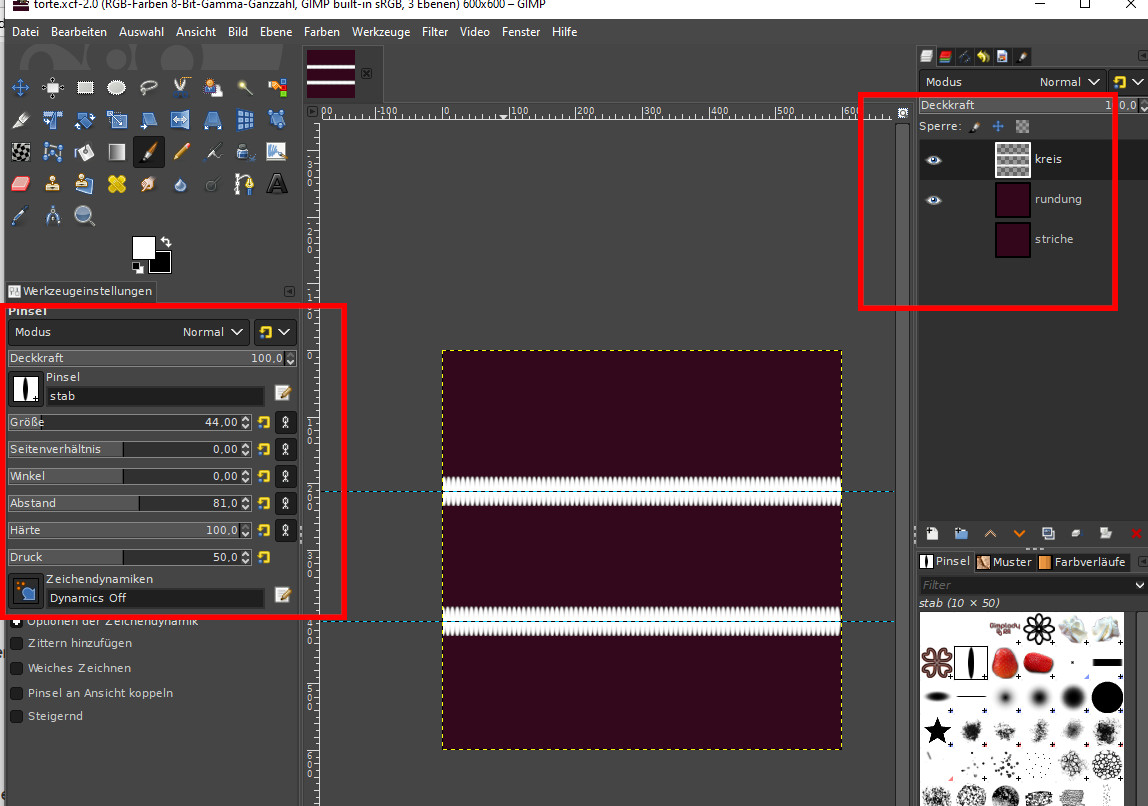Switch to the Farbverläufe tab
The image size is (1148, 806).
tap(1081, 562)
